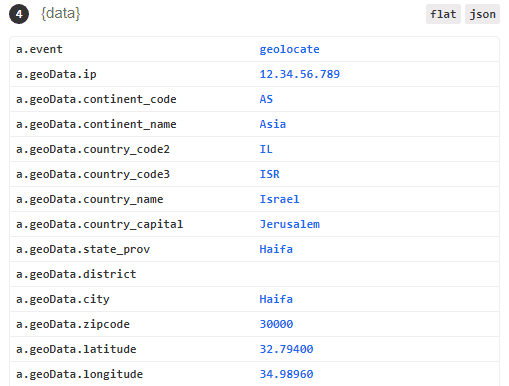Select the a.geoData.country_code3 key
Image resolution: width=509 pixels, height=386 pixels.
pos(93,174)
